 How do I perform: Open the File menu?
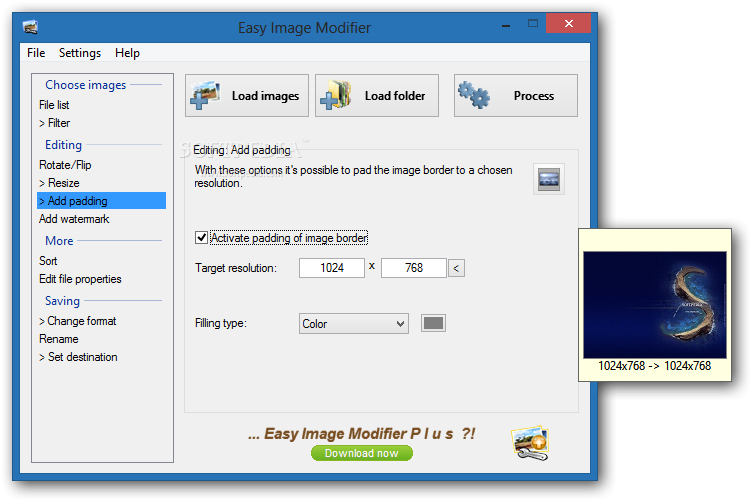[x=36, y=53]
